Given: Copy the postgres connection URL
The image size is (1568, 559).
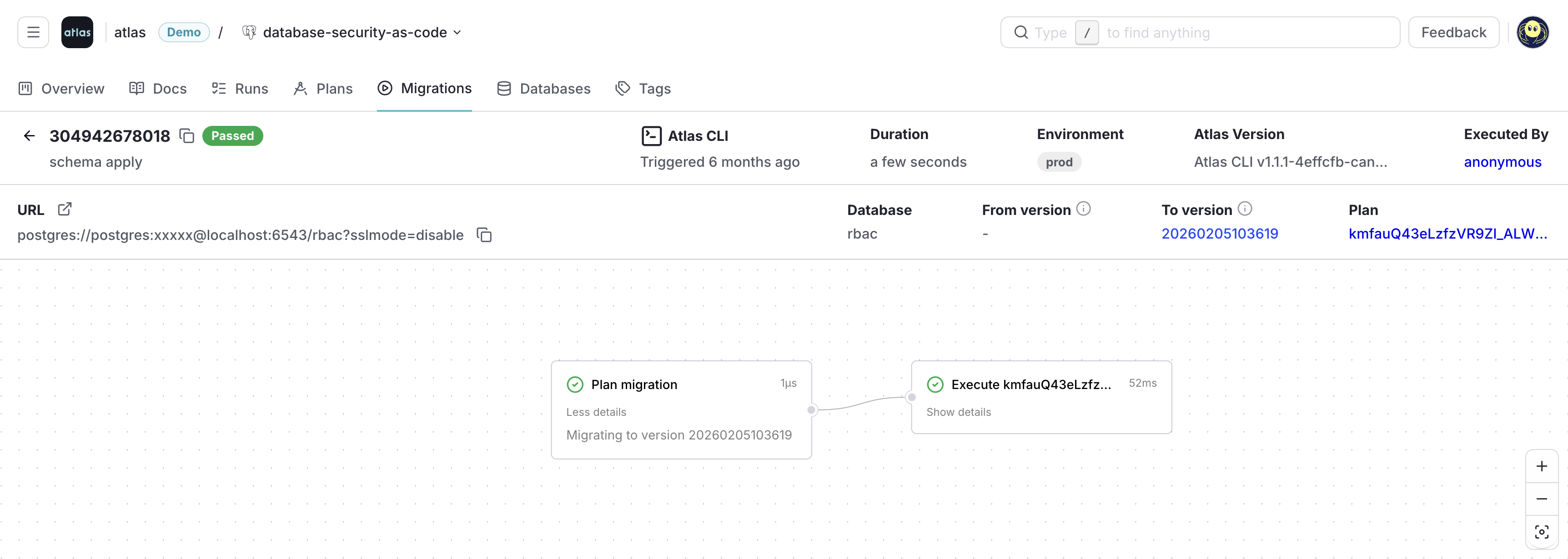Looking at the screenshot, I should (484, 235).
